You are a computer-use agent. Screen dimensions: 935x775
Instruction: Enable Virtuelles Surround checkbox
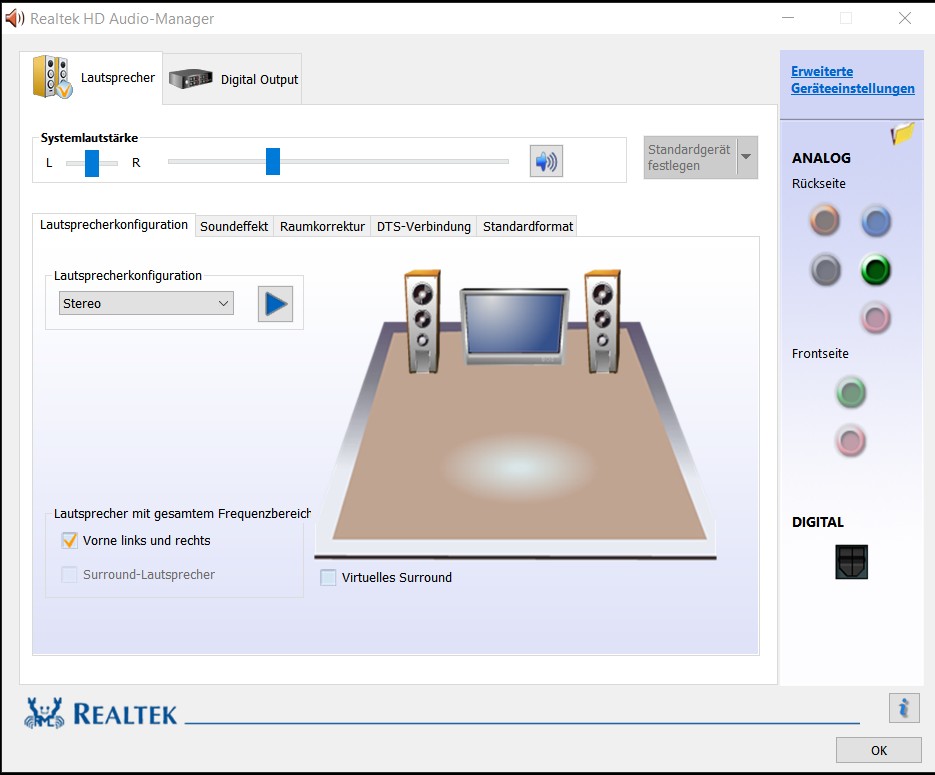328,577
